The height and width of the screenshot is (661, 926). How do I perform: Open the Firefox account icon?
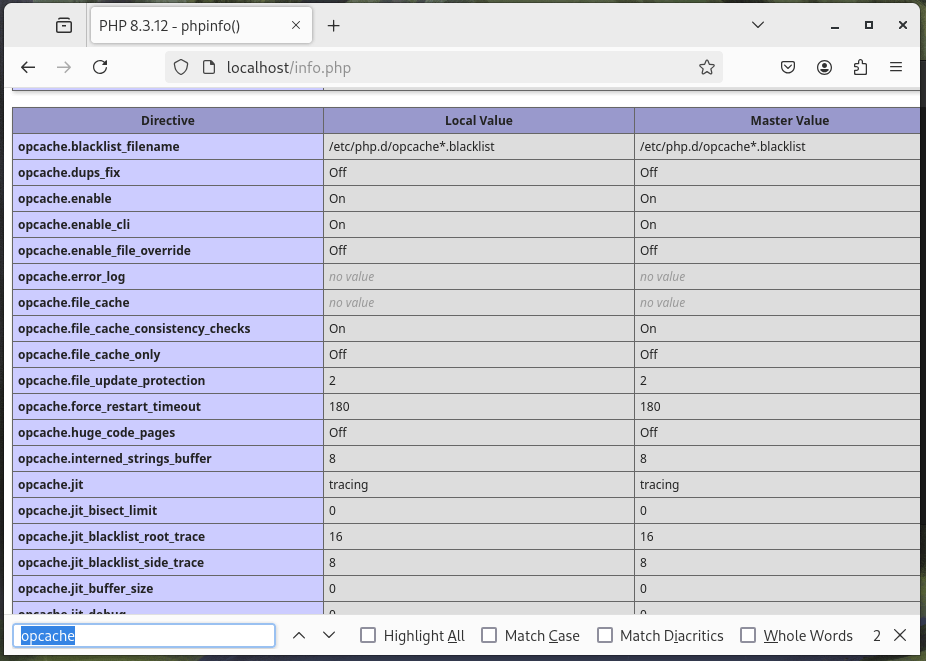(824, 67)
